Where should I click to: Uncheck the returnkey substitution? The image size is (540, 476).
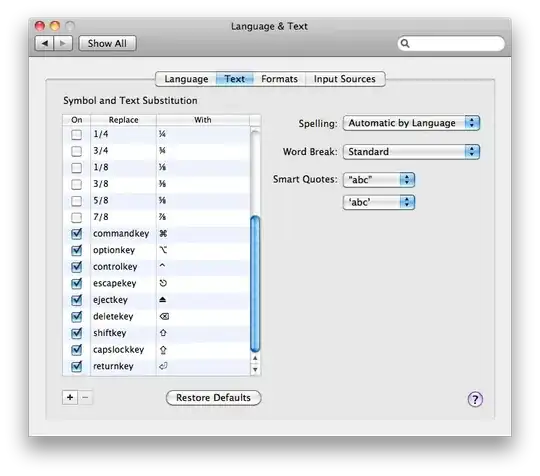pos(76,366)
